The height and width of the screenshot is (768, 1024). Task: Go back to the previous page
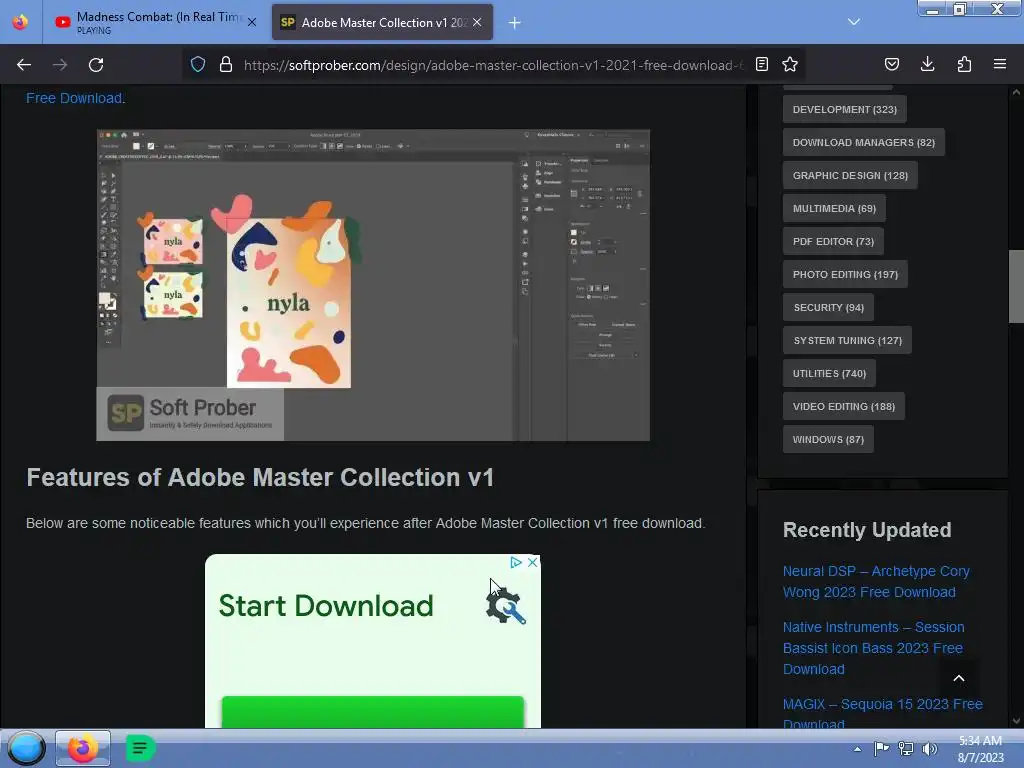pos(24,65)
